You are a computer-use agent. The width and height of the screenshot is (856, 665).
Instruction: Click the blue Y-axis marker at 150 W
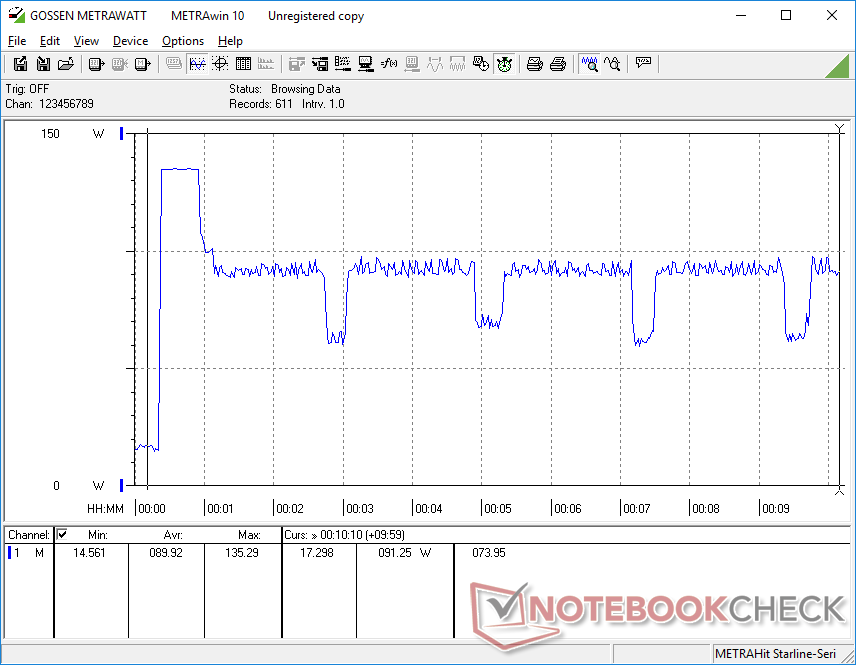(x=122, y=134)
